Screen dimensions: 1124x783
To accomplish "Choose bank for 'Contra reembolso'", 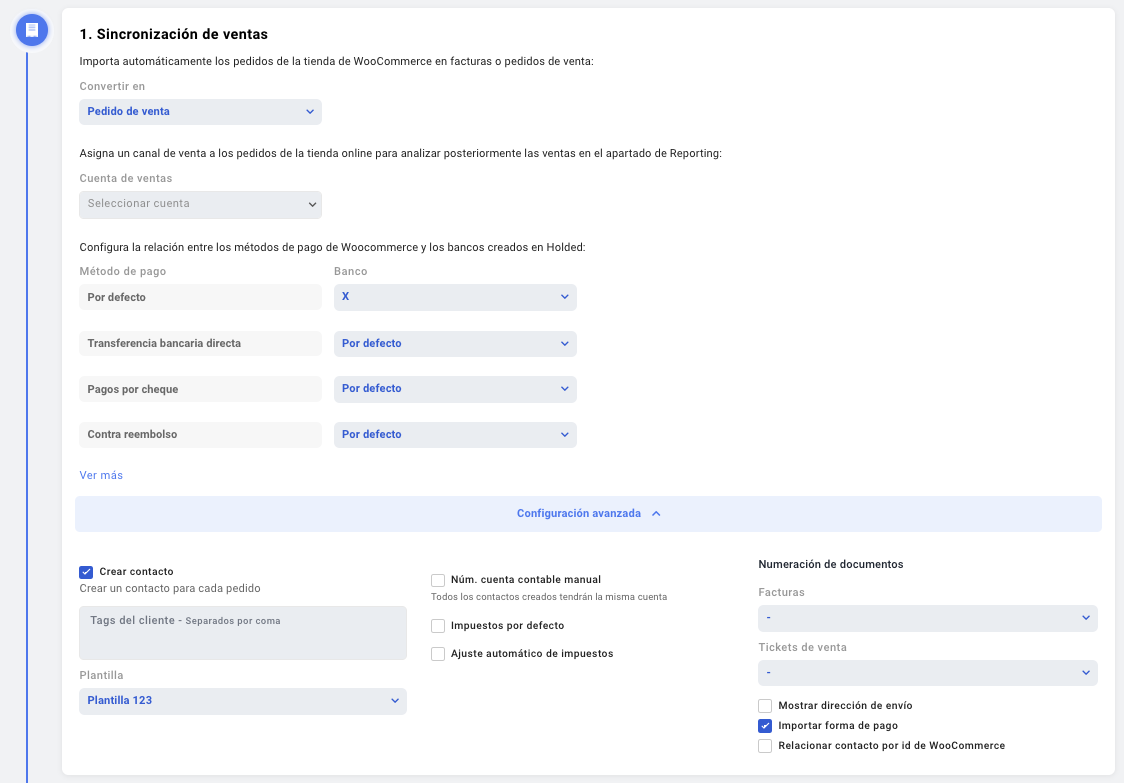I will 455,435.
